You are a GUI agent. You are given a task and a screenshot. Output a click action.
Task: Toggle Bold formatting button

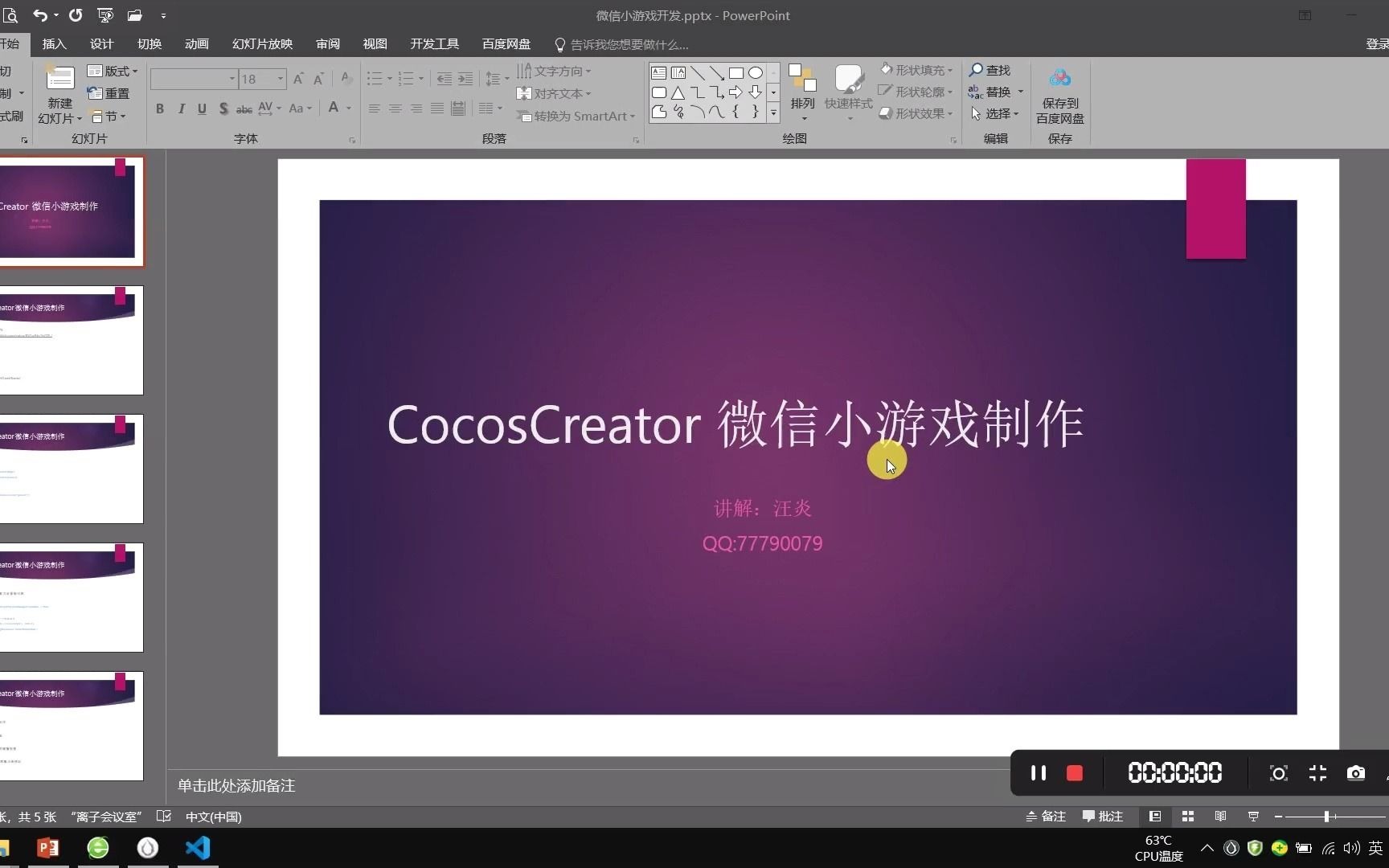160,108
